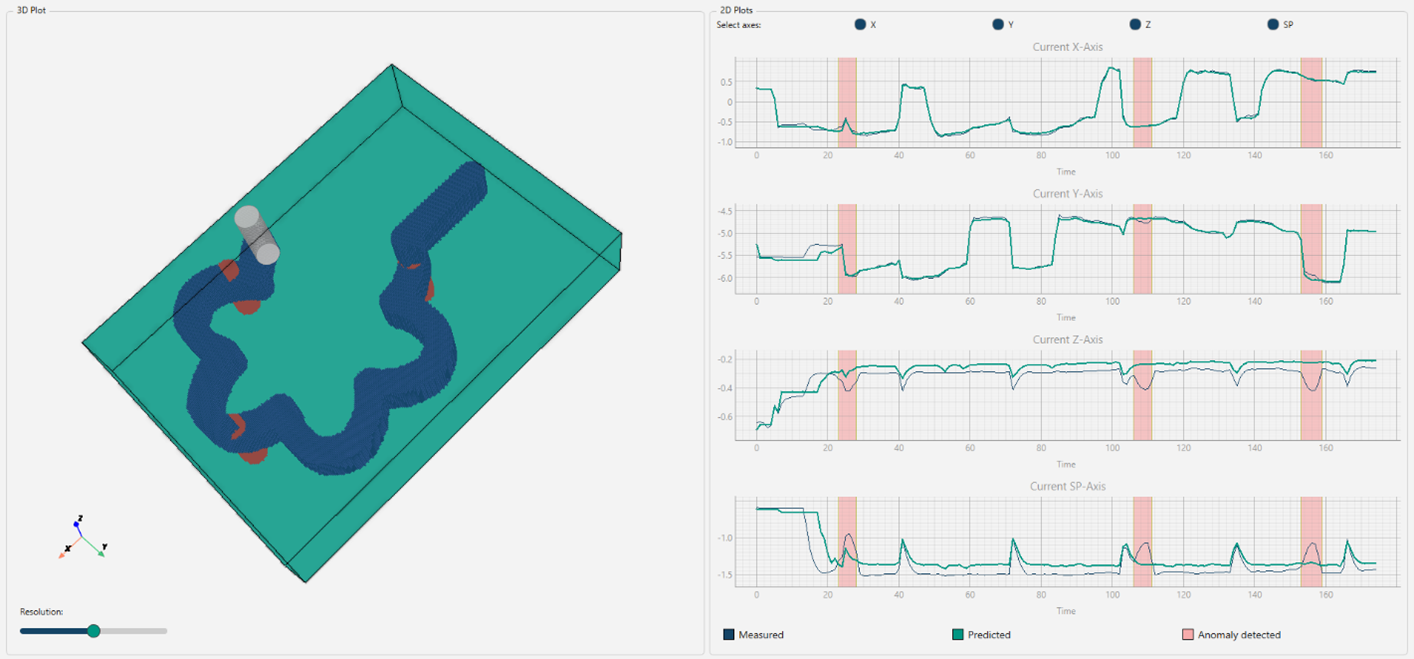Click the Current Y-Axis chart title
Screen dimensions: 1414x659
(x=1066, y=193)
